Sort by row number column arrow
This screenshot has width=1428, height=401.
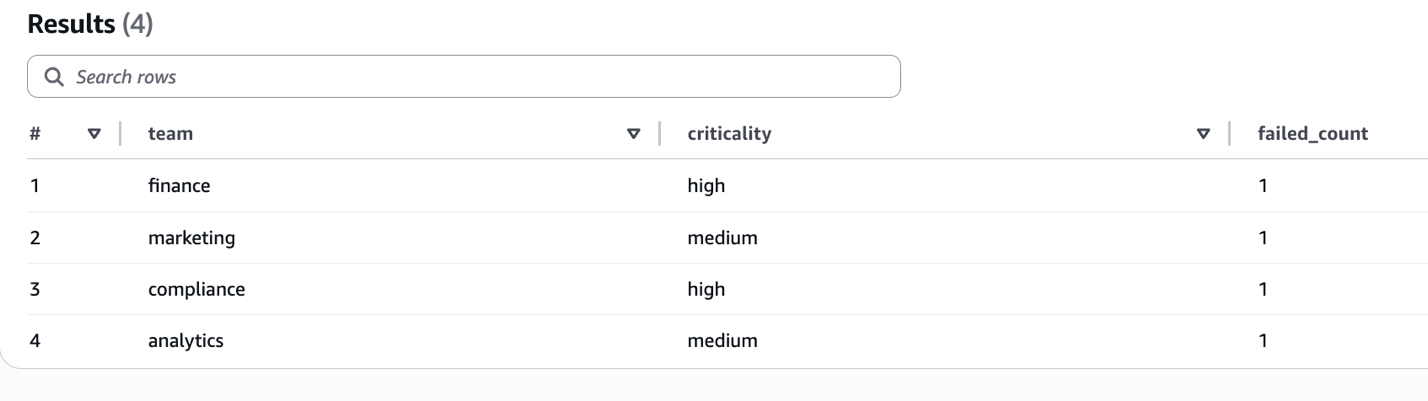point(95,134)
